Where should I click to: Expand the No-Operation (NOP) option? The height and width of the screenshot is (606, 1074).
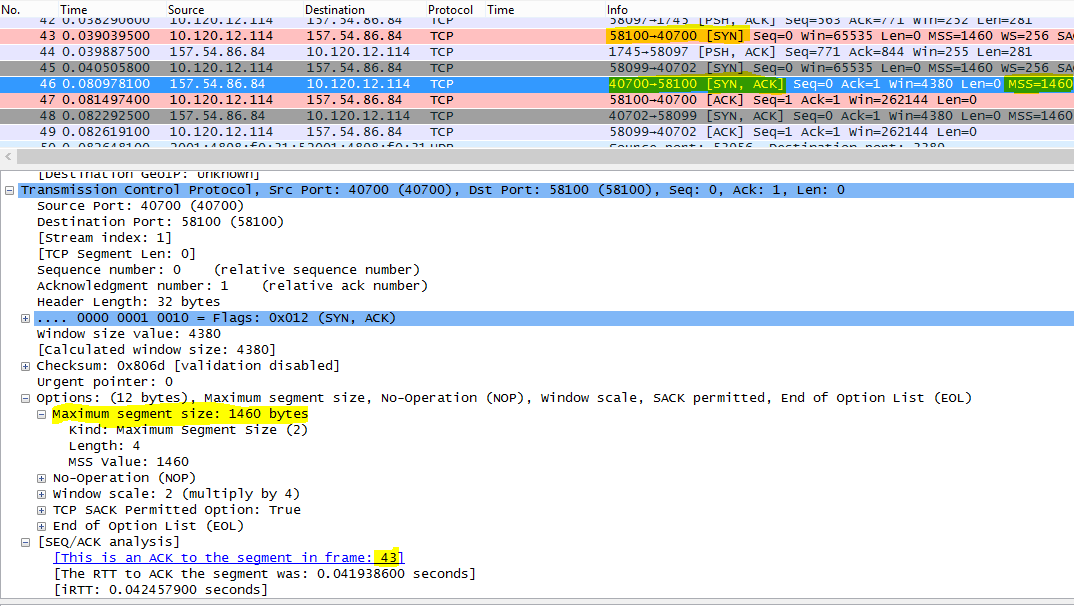[41, 477]
